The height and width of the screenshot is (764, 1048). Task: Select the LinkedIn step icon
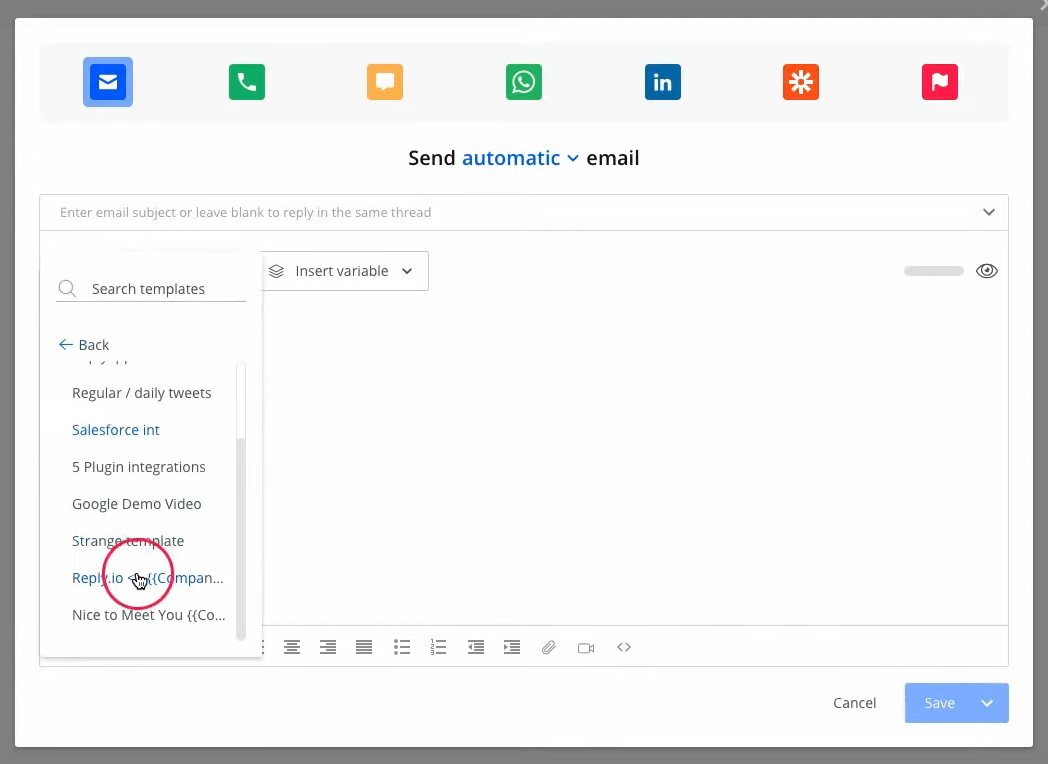tap(662, 82)
